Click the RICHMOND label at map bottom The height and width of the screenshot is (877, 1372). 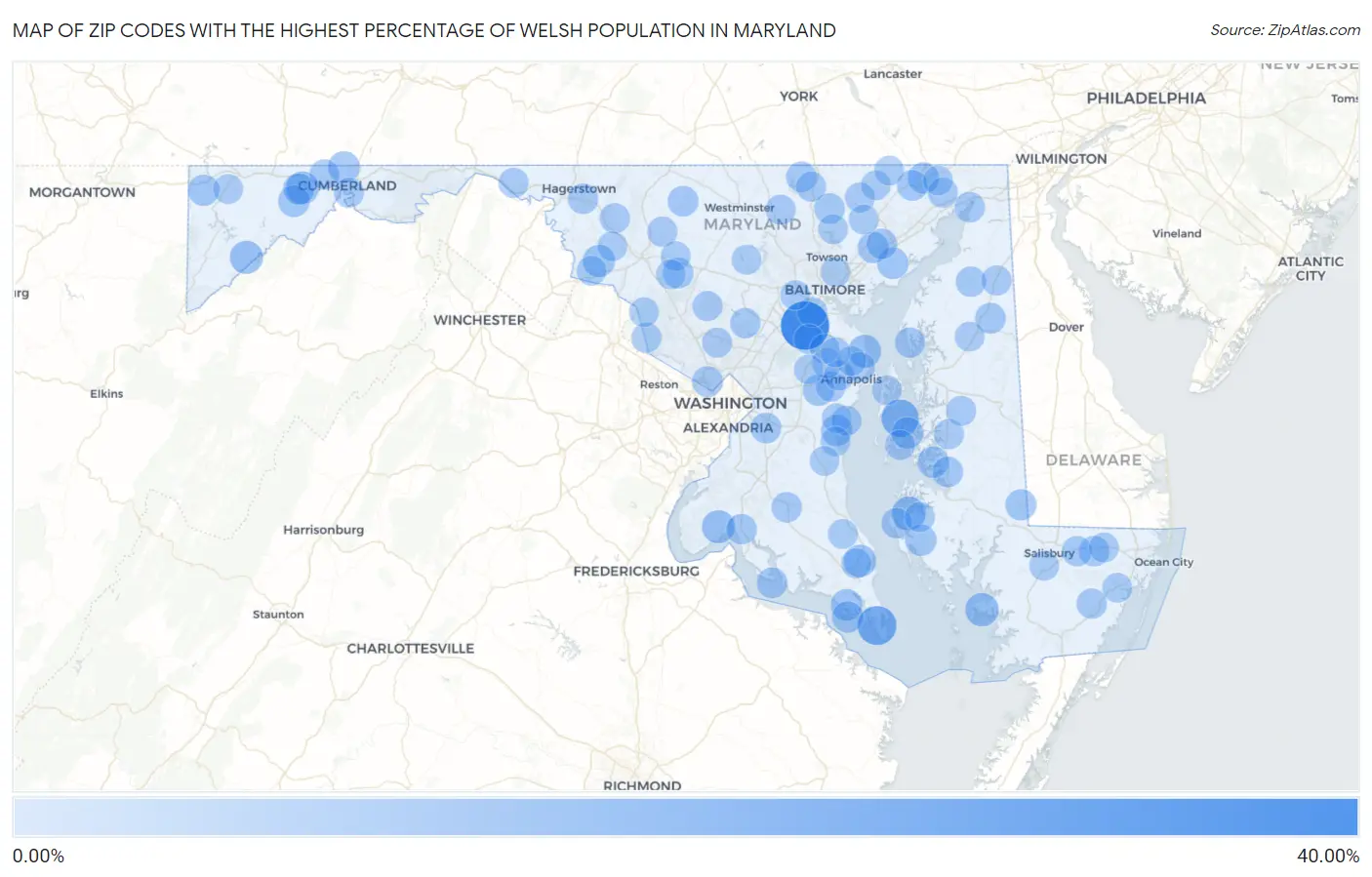(x=642, y=784)
